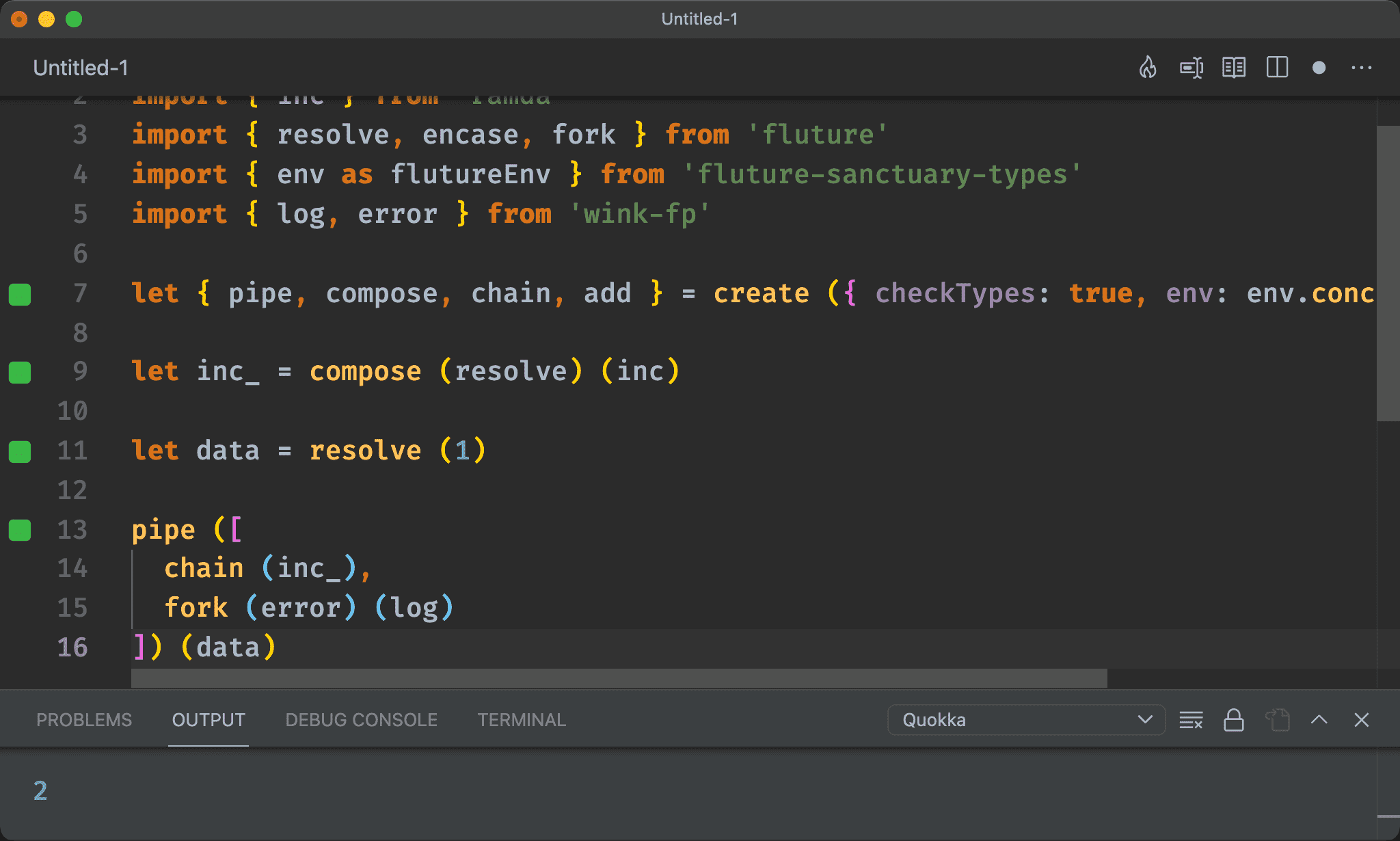The width and height of the screenshot is (1400, 841).
Task: Open the Quokka output channel dropdown
Action: coord(1026,720)
